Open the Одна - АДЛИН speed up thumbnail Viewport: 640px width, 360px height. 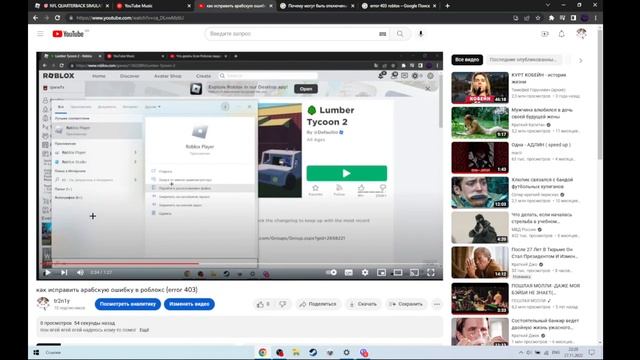[x=480, y=158]
